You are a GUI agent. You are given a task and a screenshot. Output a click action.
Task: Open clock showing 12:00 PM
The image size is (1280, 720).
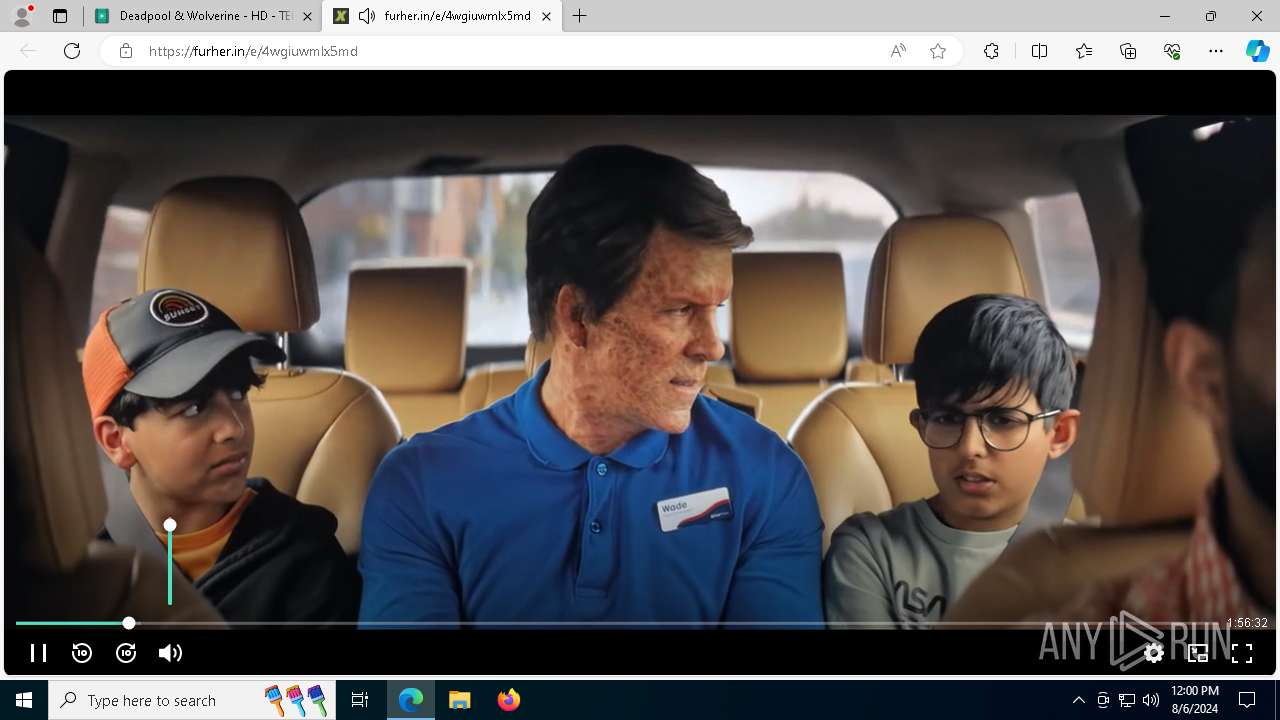(1194, 700)
